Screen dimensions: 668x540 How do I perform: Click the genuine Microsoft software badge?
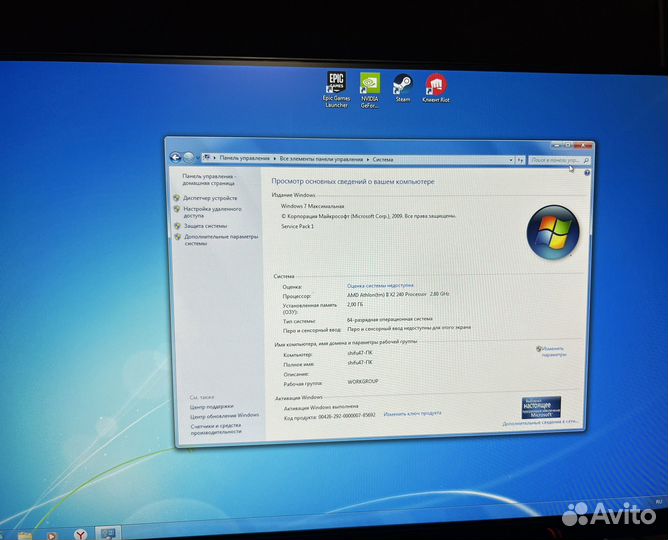point(541,408)
